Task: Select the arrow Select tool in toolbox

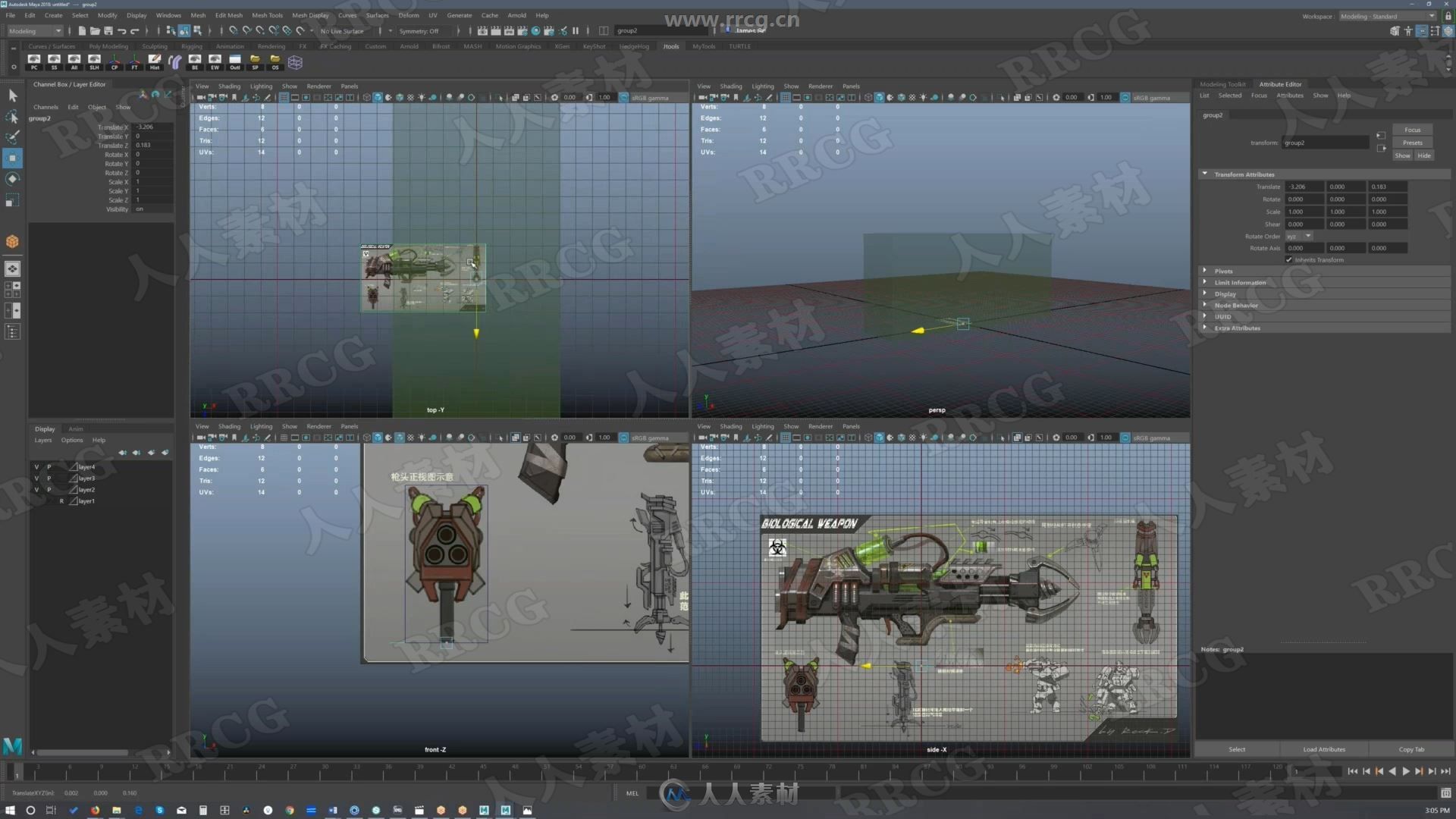Action: pos(12,96)
